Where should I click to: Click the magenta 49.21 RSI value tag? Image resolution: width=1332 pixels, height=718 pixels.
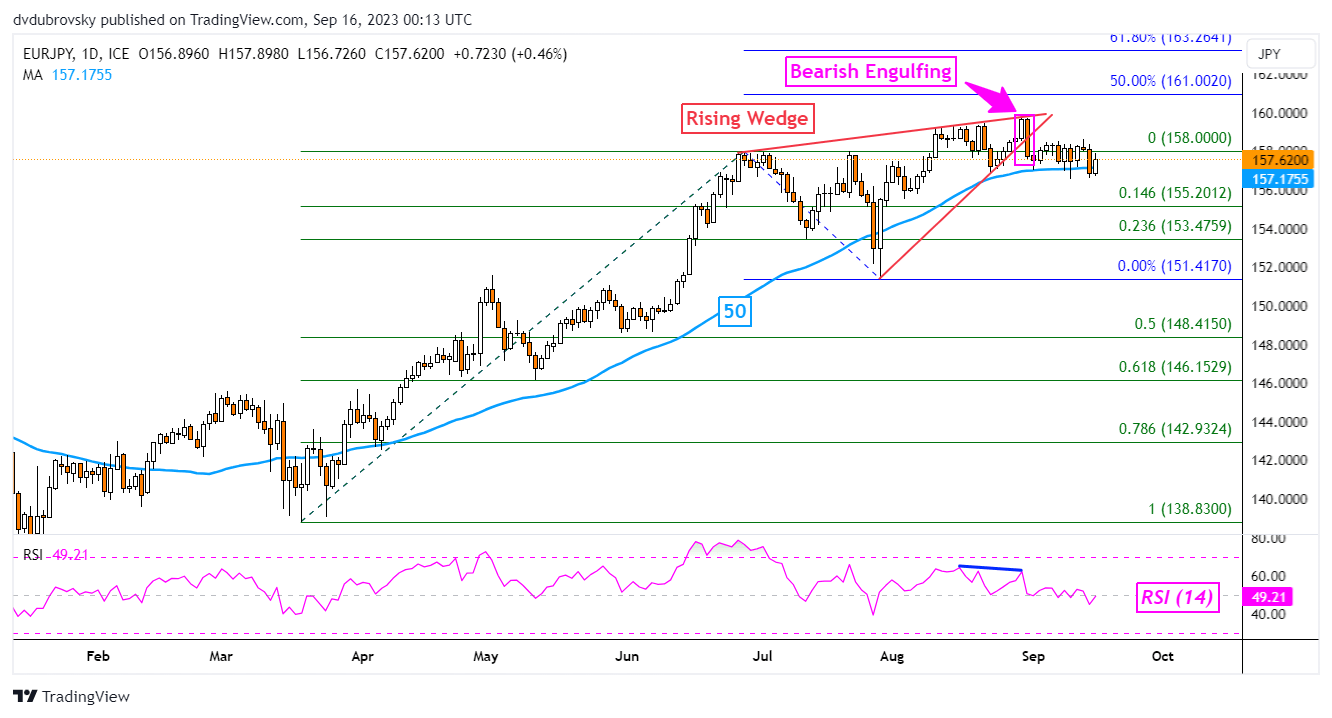pyautogui.click(x=1265, y=597)
